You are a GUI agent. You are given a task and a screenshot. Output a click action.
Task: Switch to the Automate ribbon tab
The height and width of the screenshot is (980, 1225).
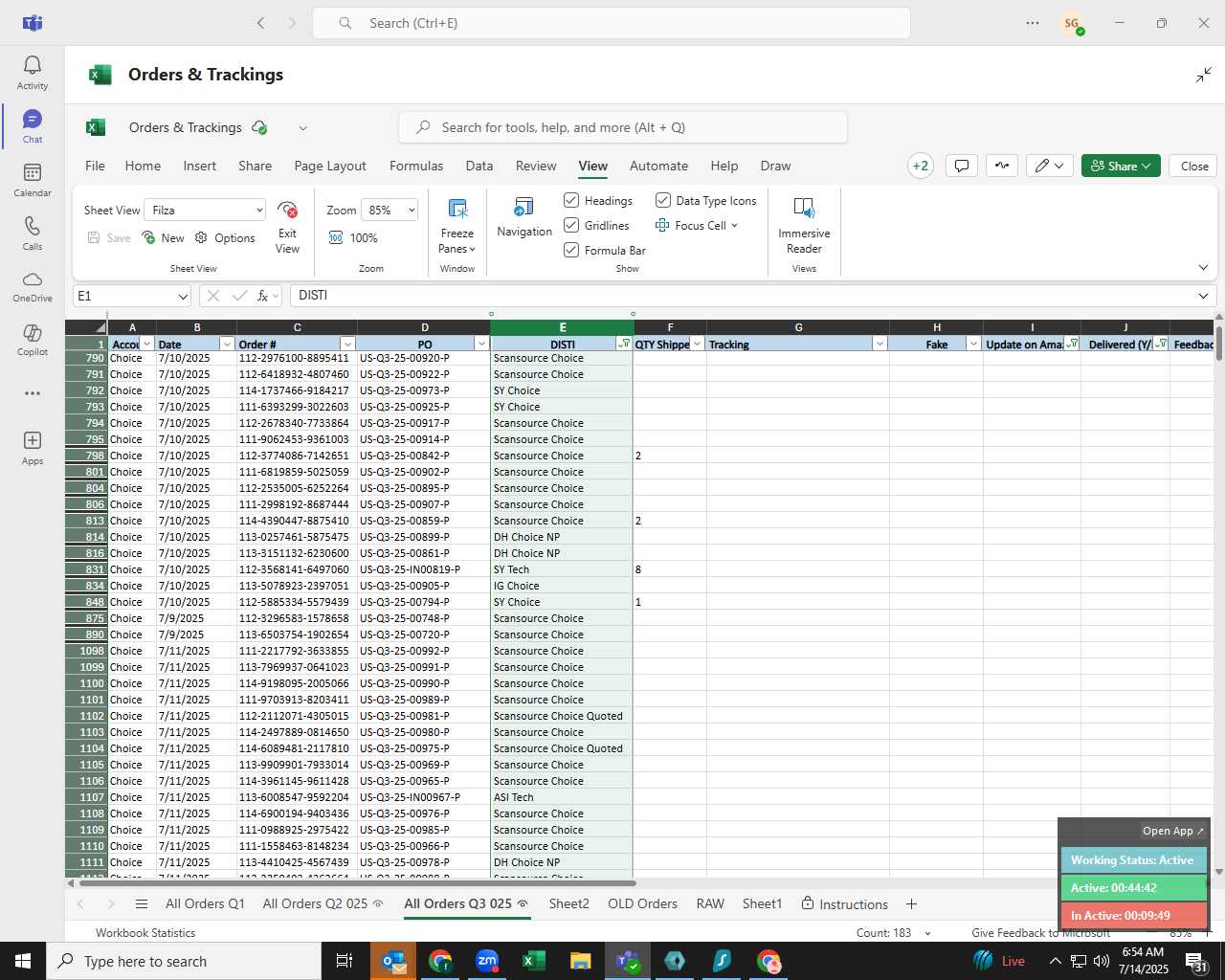coord(658,166)
